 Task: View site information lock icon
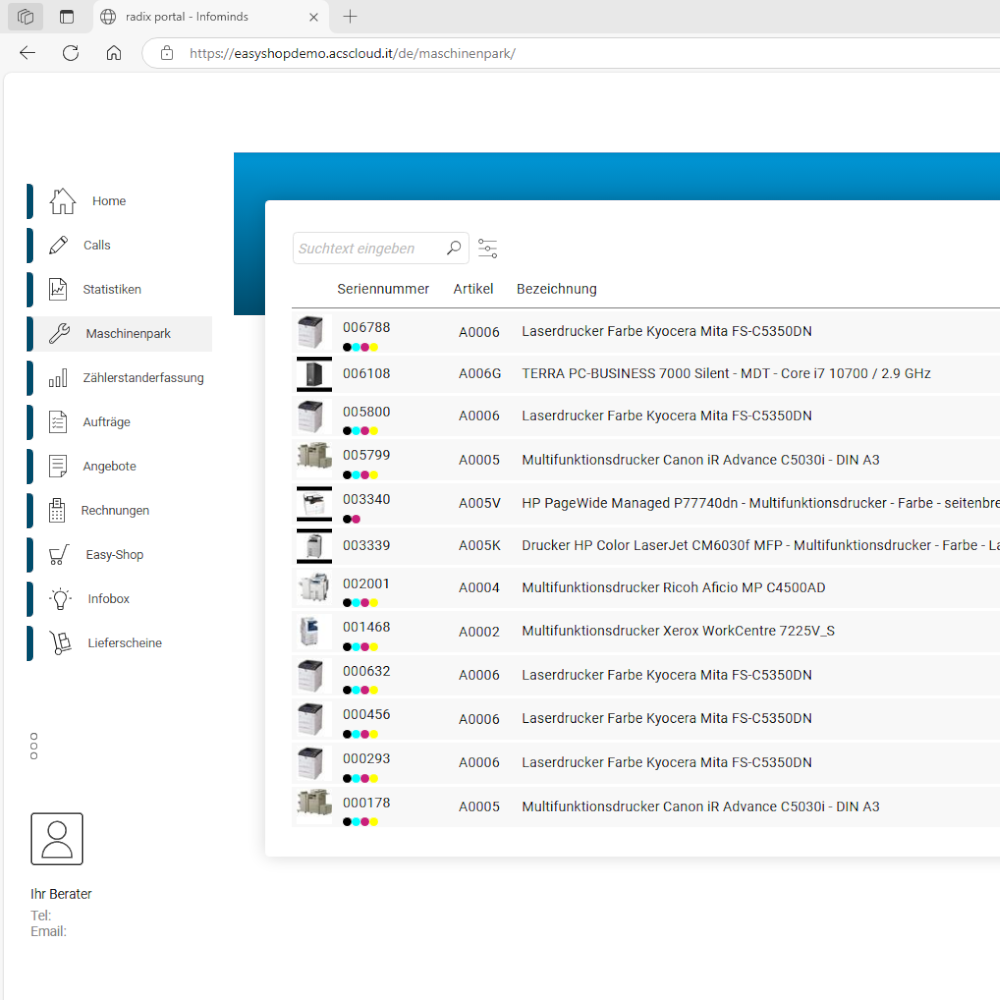coord(167,53)
